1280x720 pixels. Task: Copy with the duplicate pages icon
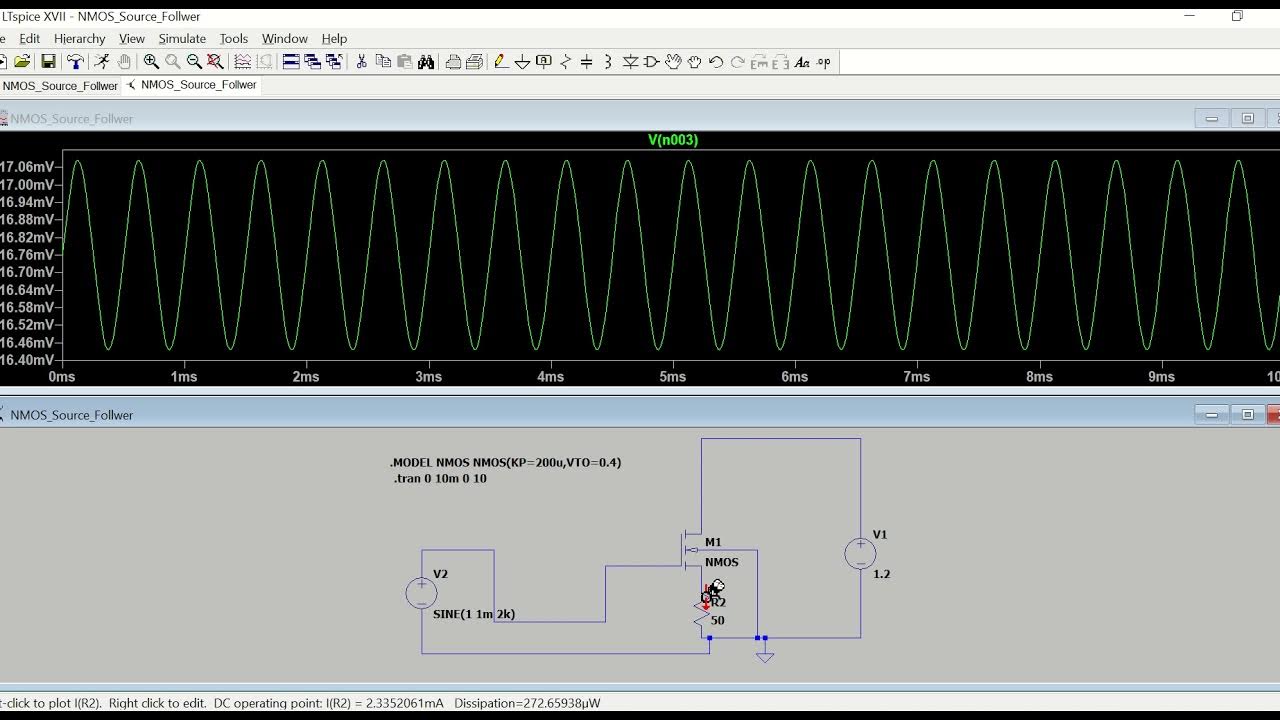coord(383,62)
